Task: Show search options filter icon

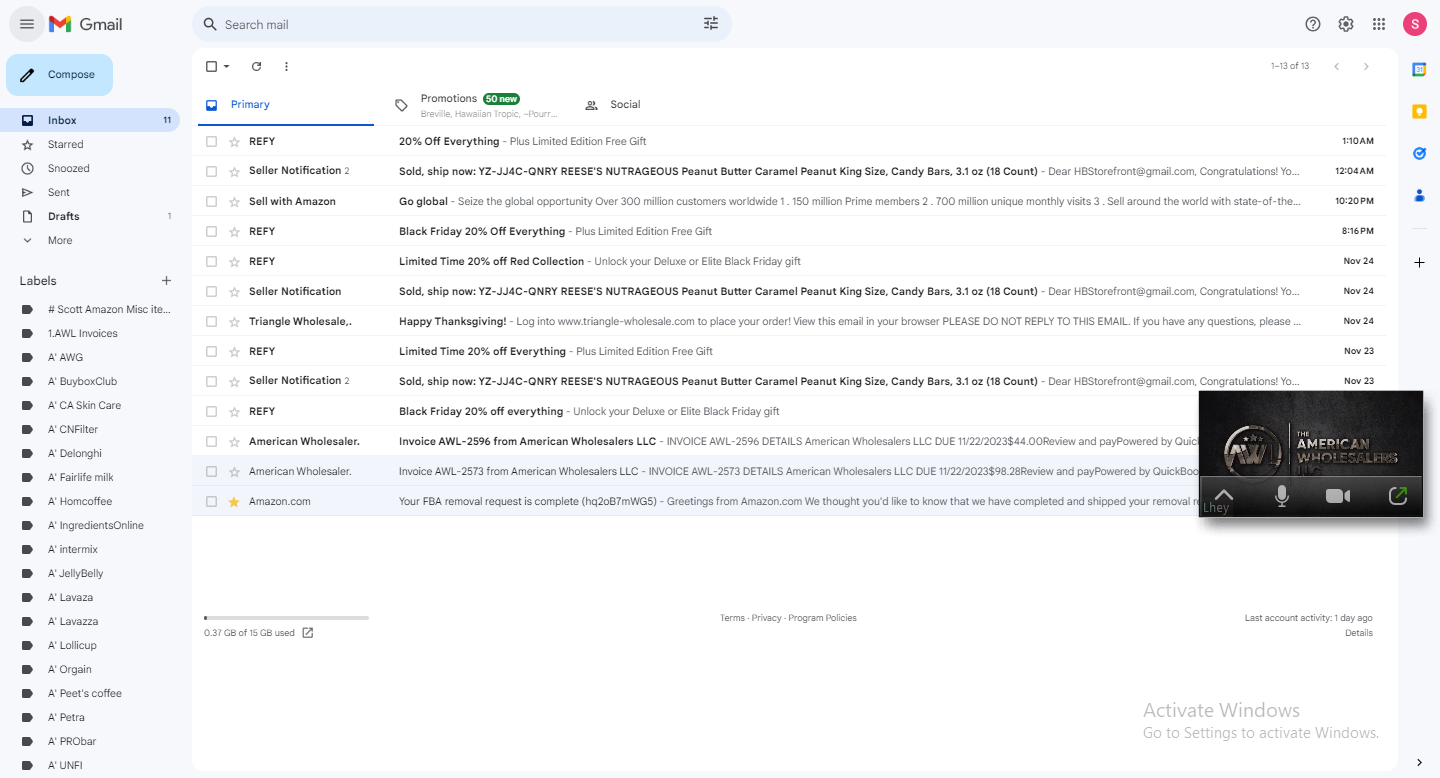Action: [711, 24]
